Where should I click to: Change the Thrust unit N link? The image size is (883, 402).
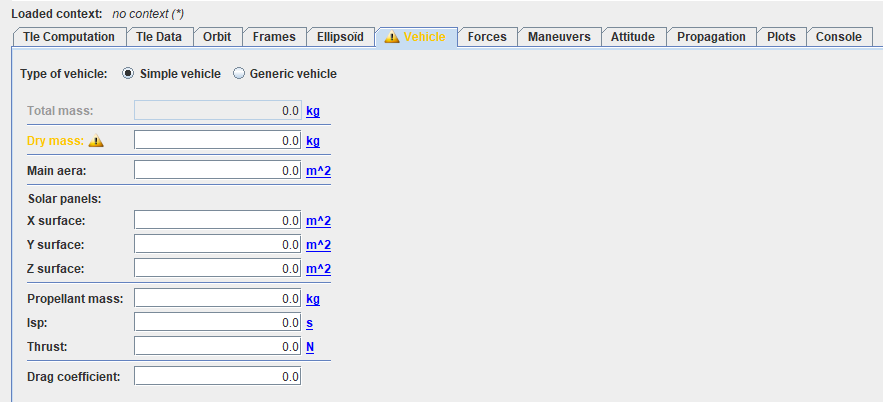(x=310, y=347)
